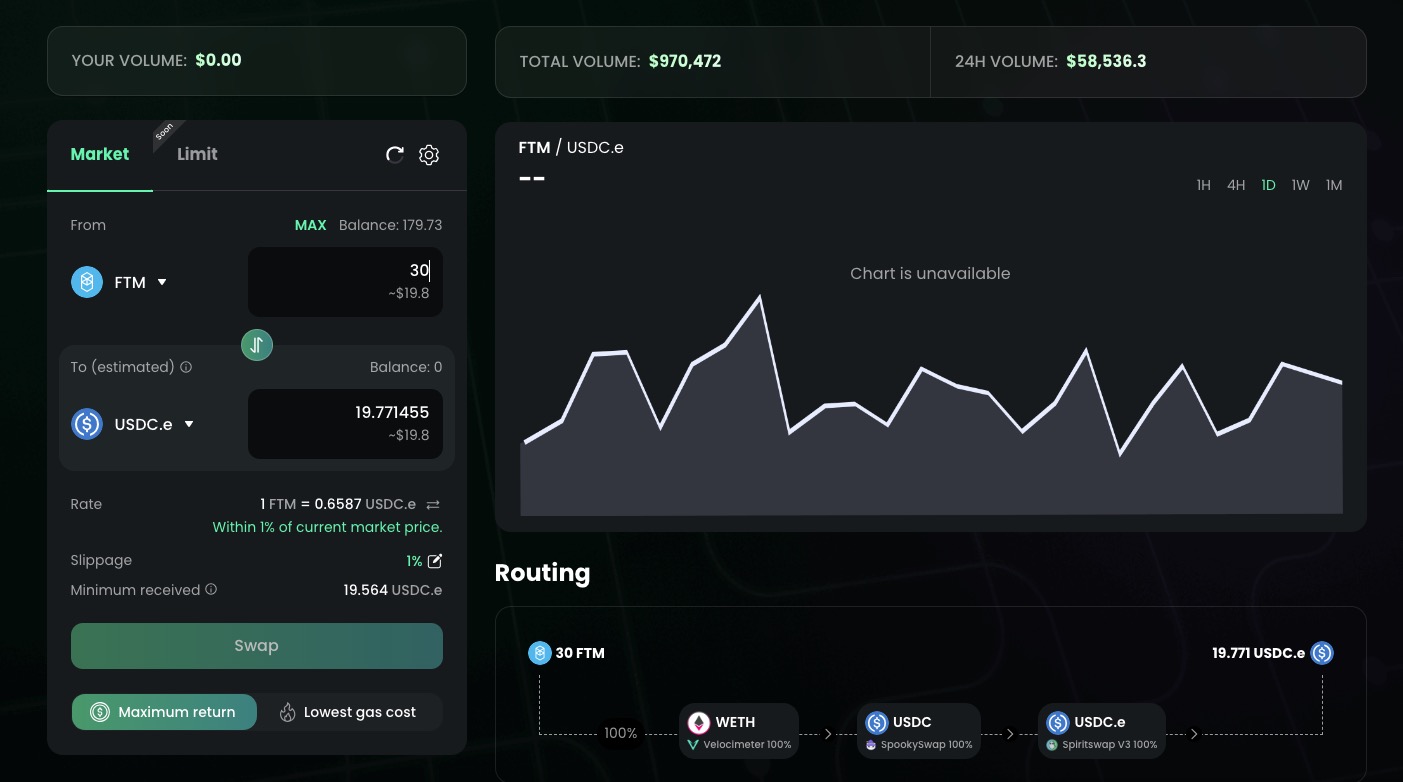This screenshot has width=1403, height=782.
Task: Switch to the Limit tab
Action: (197, 154)
